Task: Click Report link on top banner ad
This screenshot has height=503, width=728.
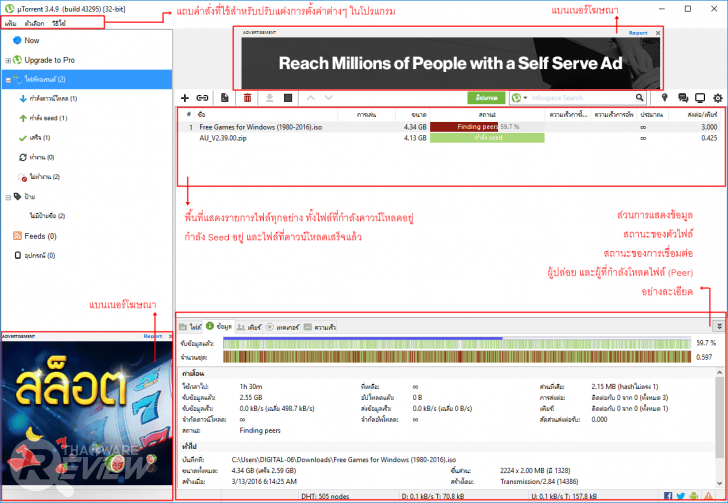Action: pos(638,33)
